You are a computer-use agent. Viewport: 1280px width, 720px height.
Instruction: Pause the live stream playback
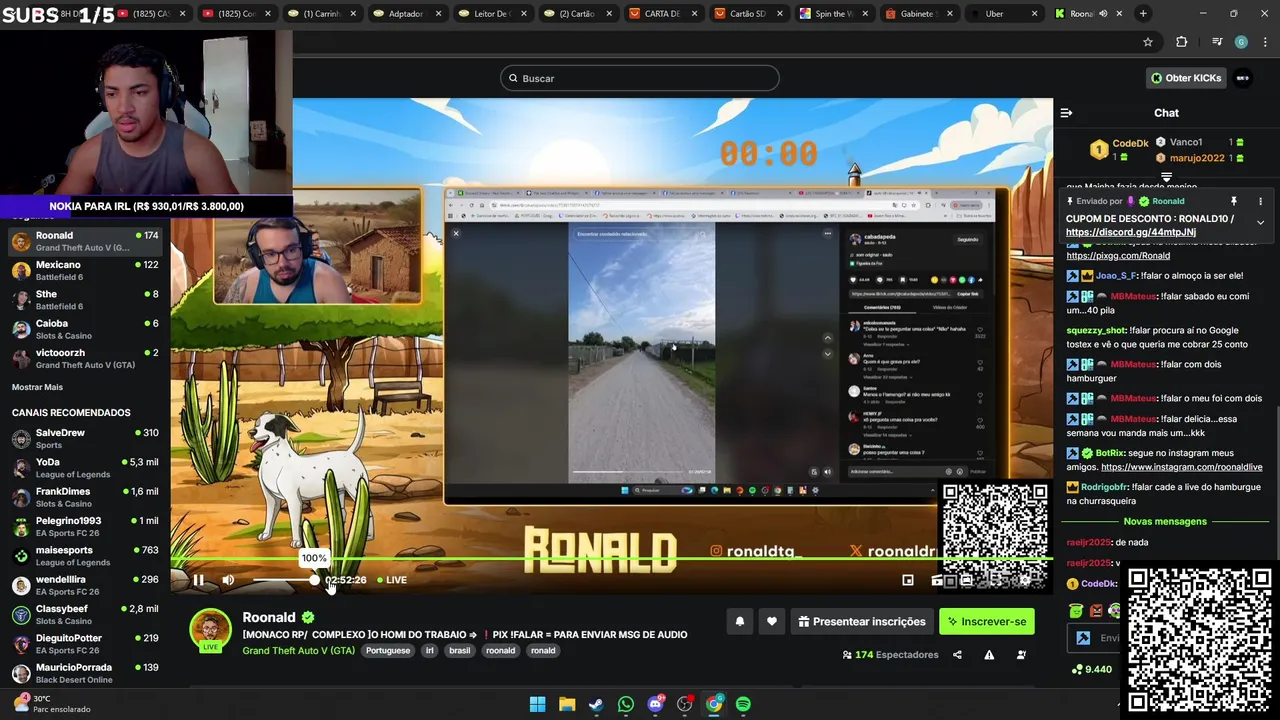point(198,580)
